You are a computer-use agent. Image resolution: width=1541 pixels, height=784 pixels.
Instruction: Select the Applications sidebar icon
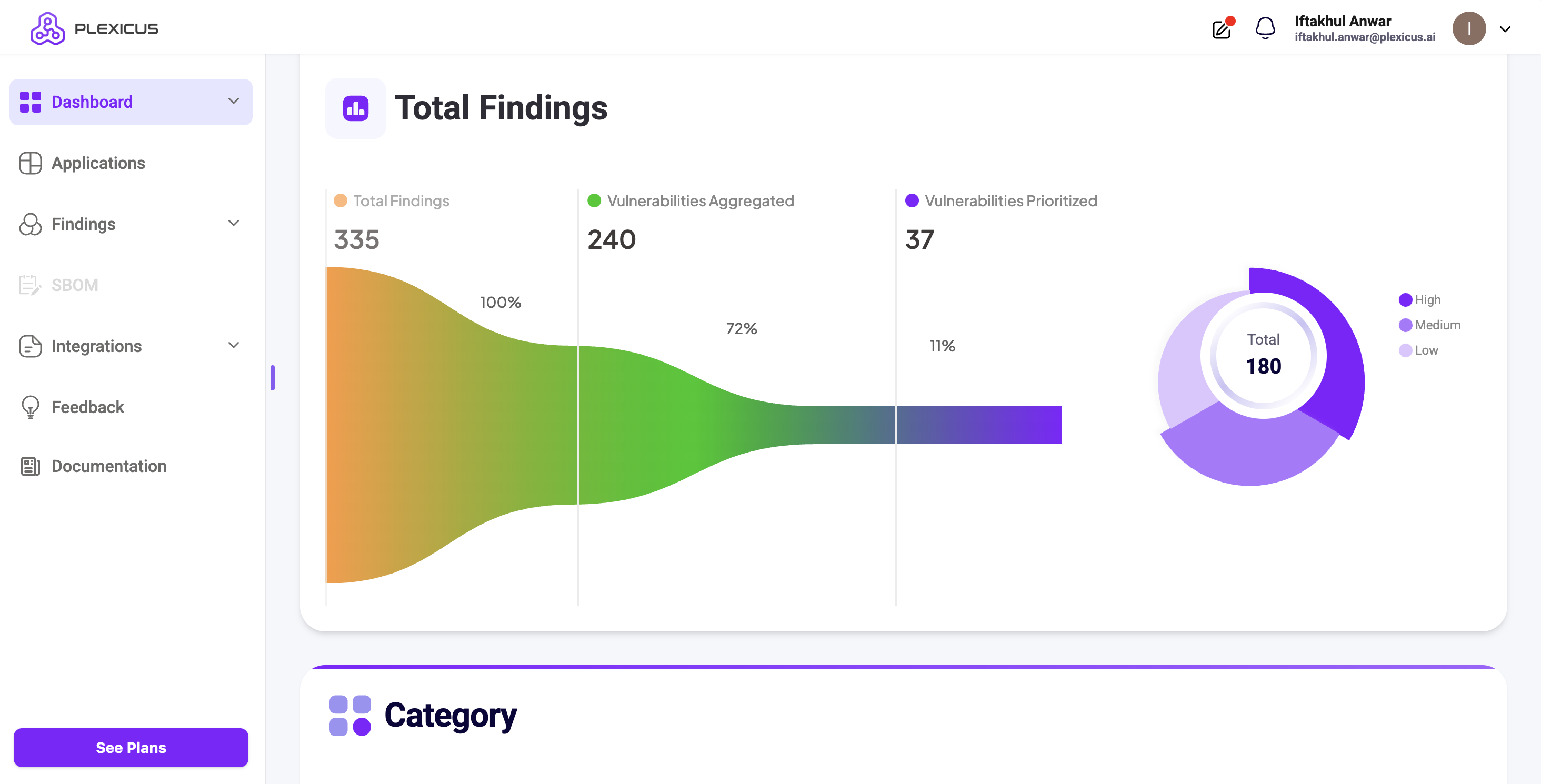30,162
